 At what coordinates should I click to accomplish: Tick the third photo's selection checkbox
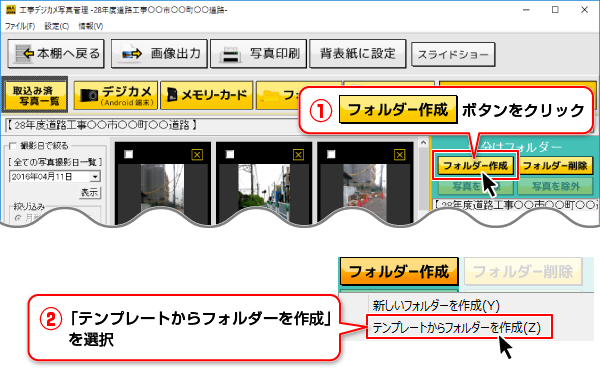pyautogui.click(x=331, y=154)
